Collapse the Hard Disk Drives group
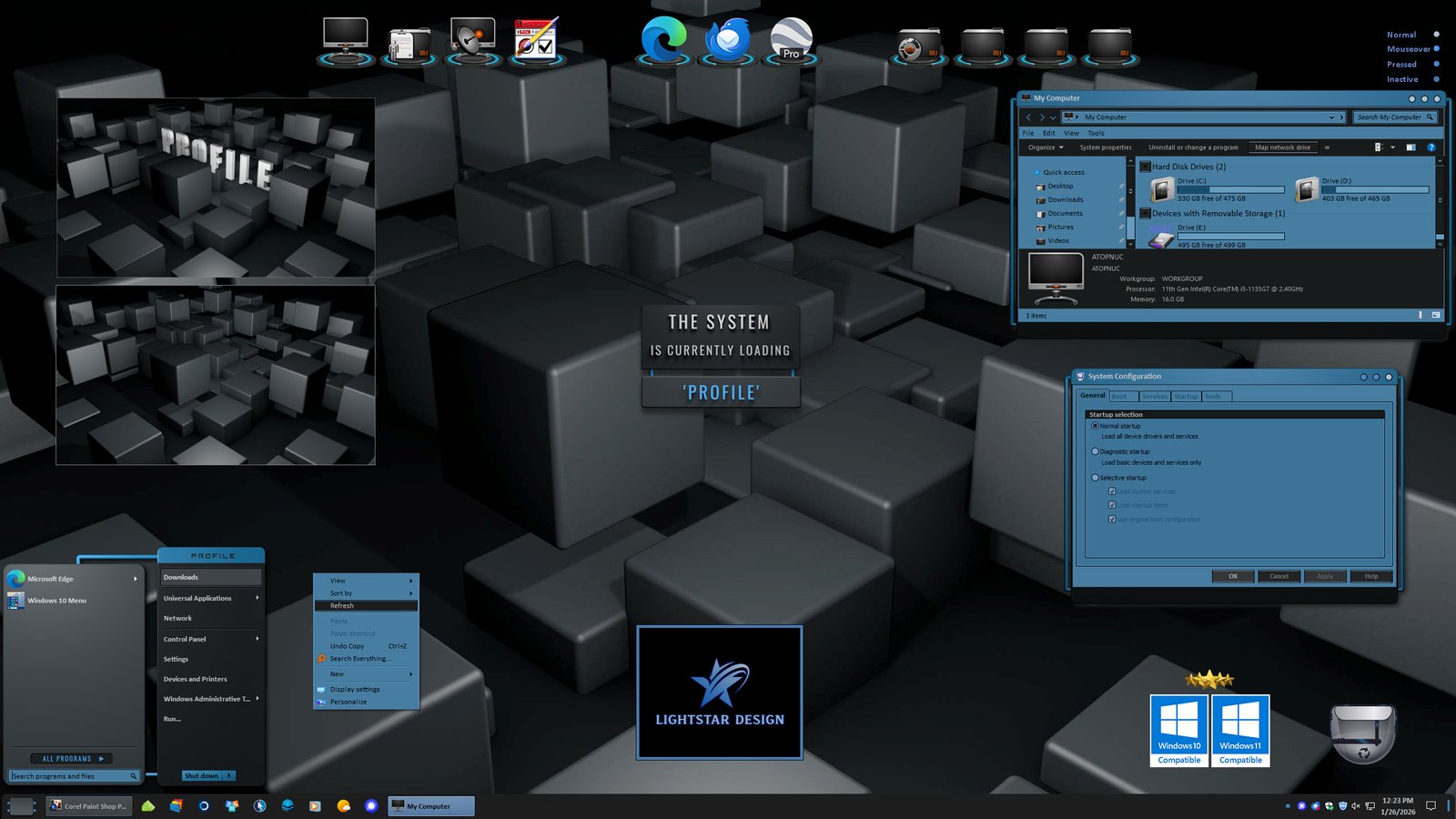 pyautogui.click(x=1145, y=167)
